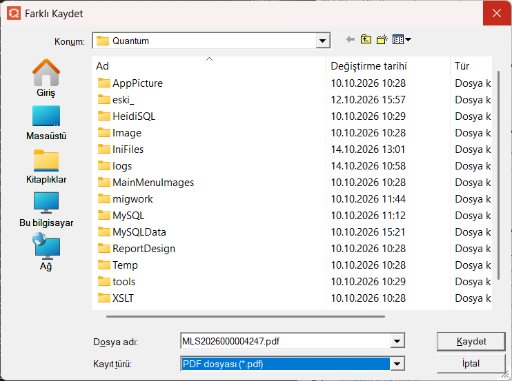512x381 pixels.
Task: Click date 10.10.2026 11:44 of migwork
Action: pos(368,199)
